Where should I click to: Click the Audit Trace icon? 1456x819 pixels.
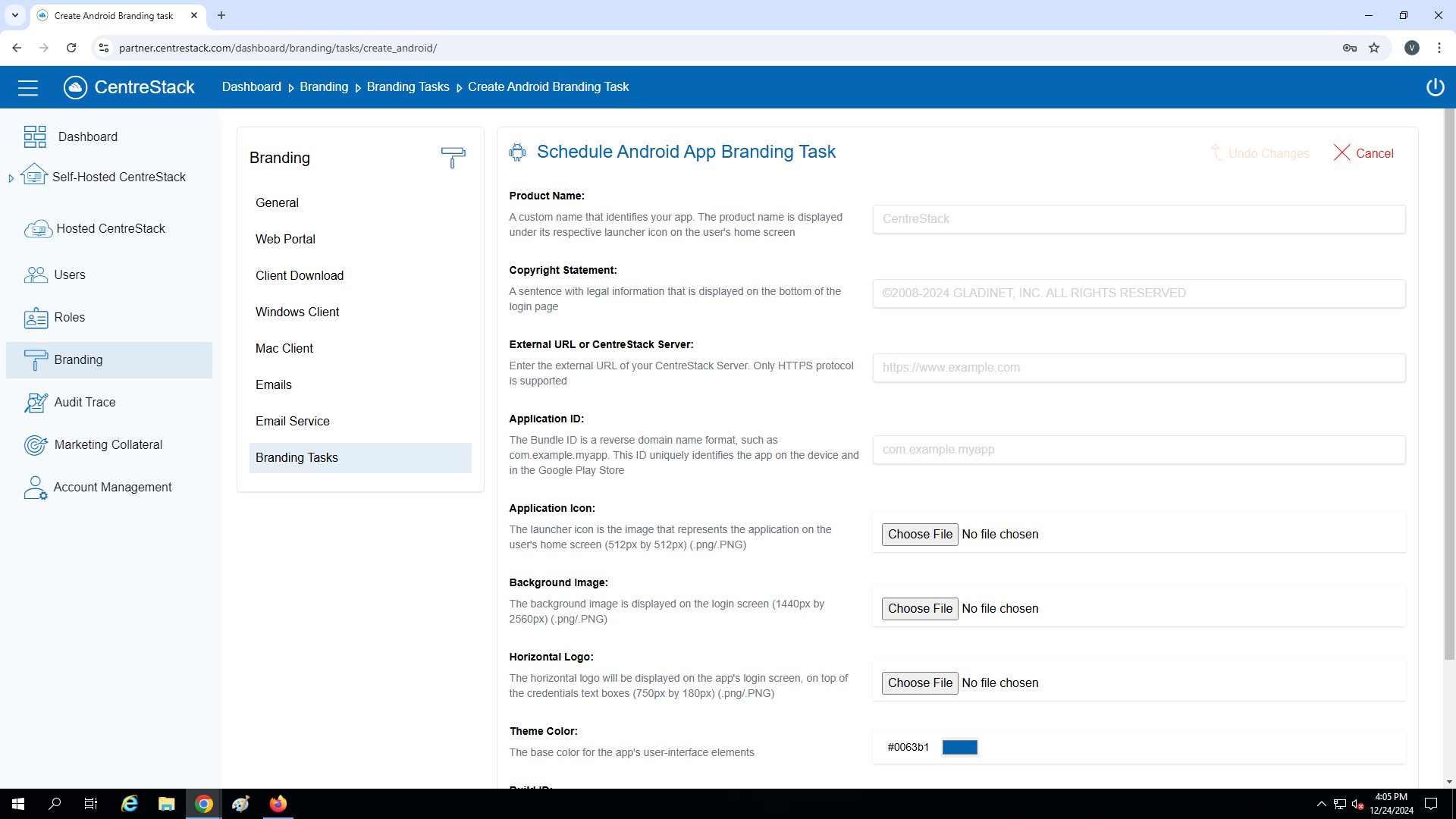pos(36,403)
